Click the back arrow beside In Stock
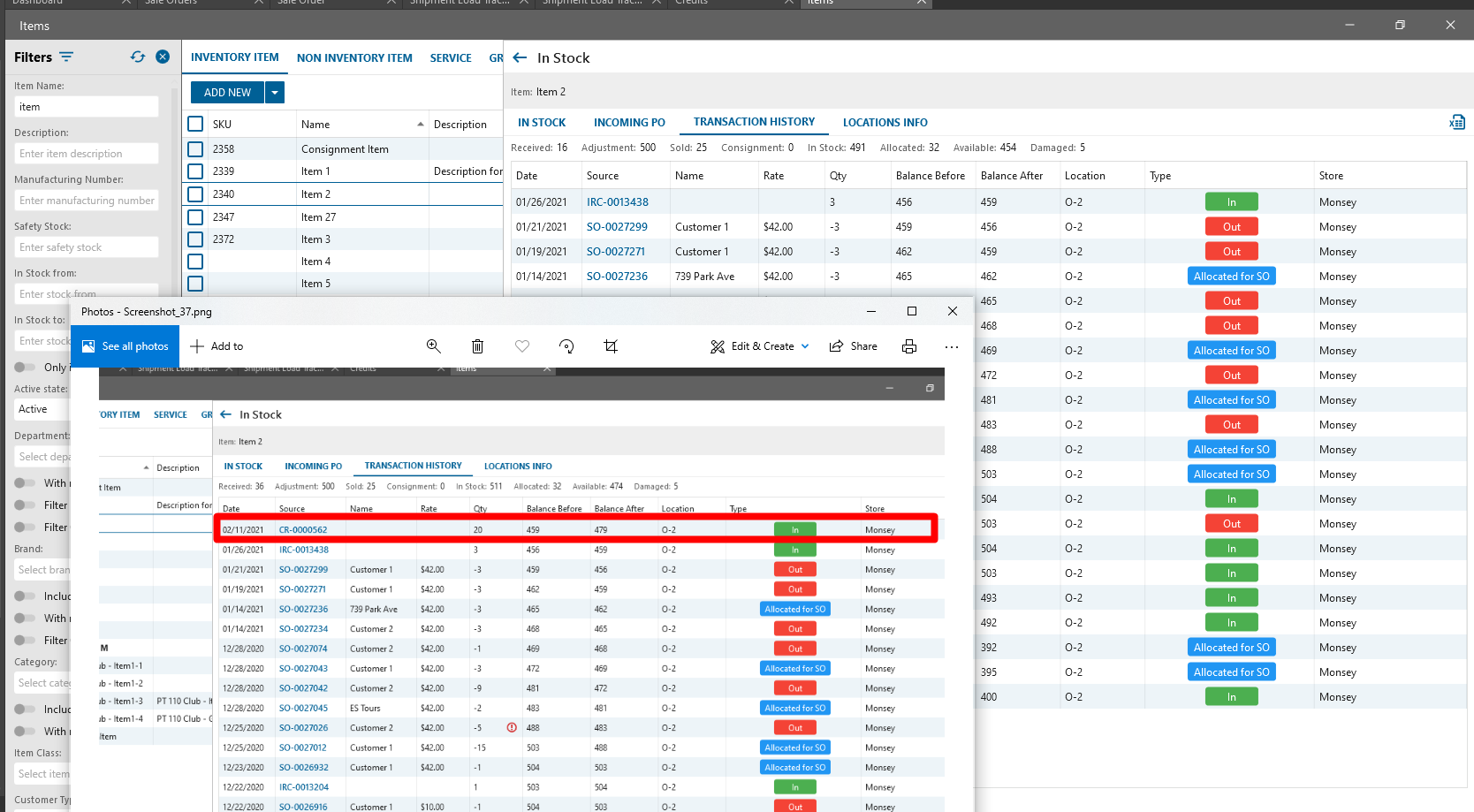 520,58
